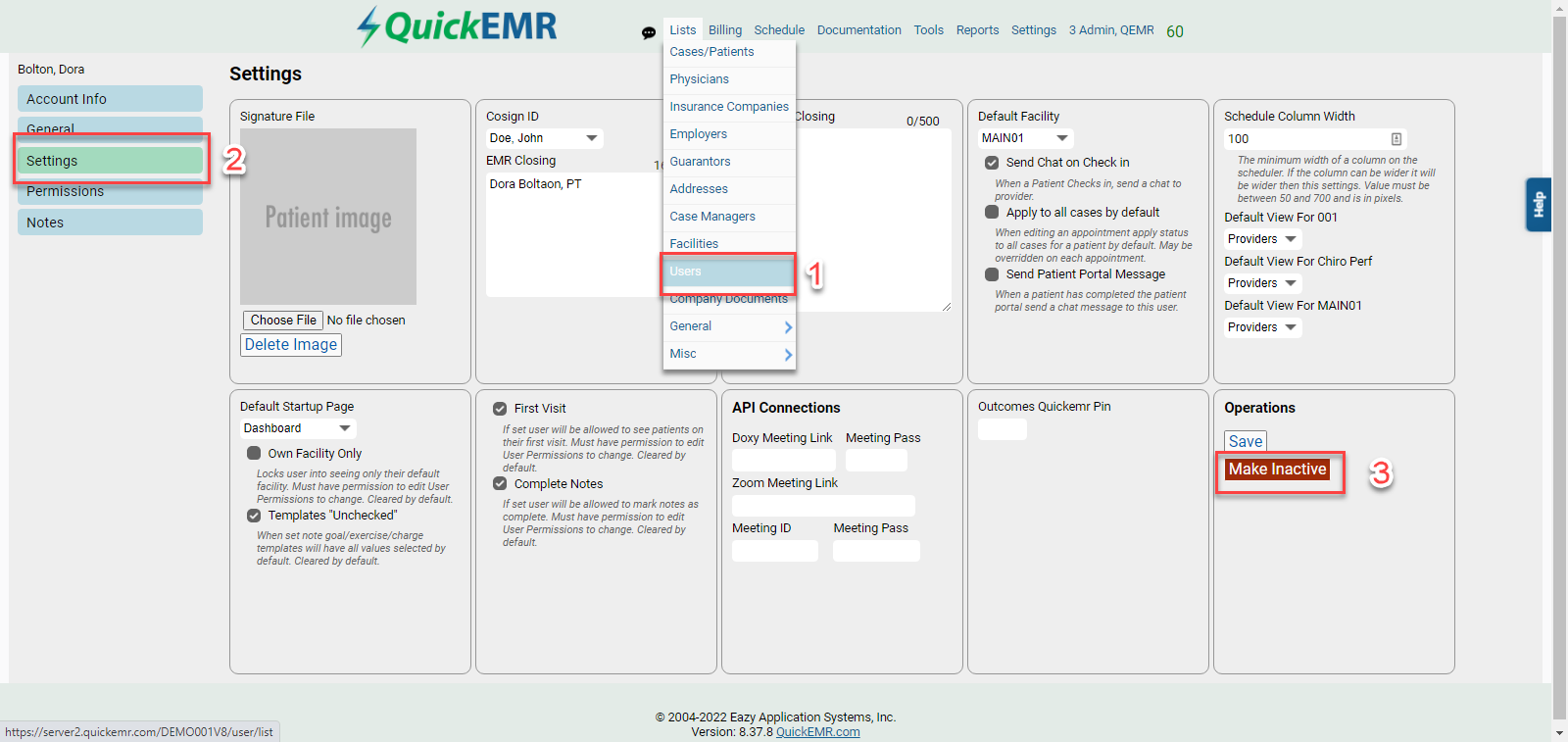Click the Patient image placeholder
Image resolution: width=1568 pixels, height=742 pixels.
tap(328, 217)
